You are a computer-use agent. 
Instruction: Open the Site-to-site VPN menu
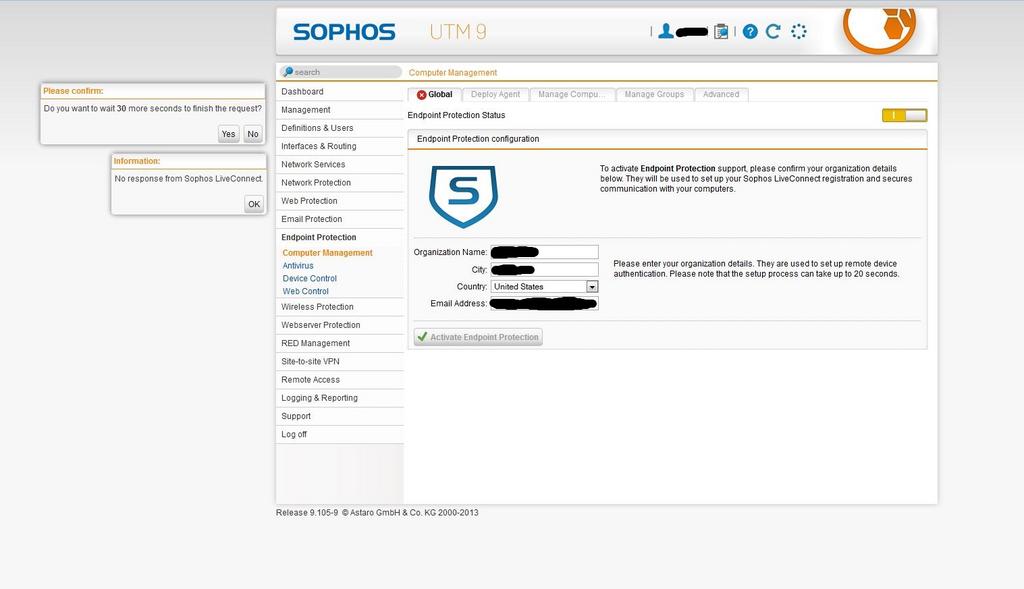(340, 362)
